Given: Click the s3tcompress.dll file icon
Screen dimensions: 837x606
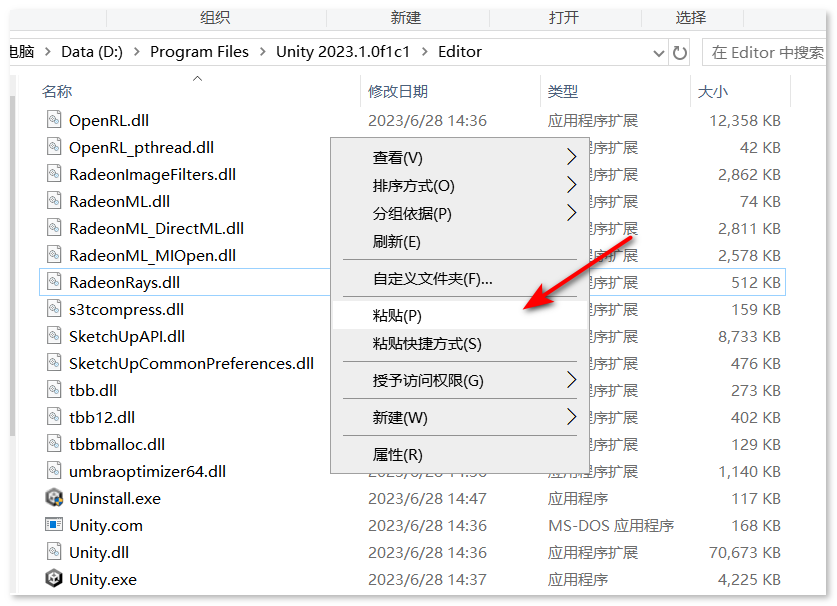Looking at the screenshot, I should pos(54,308).
